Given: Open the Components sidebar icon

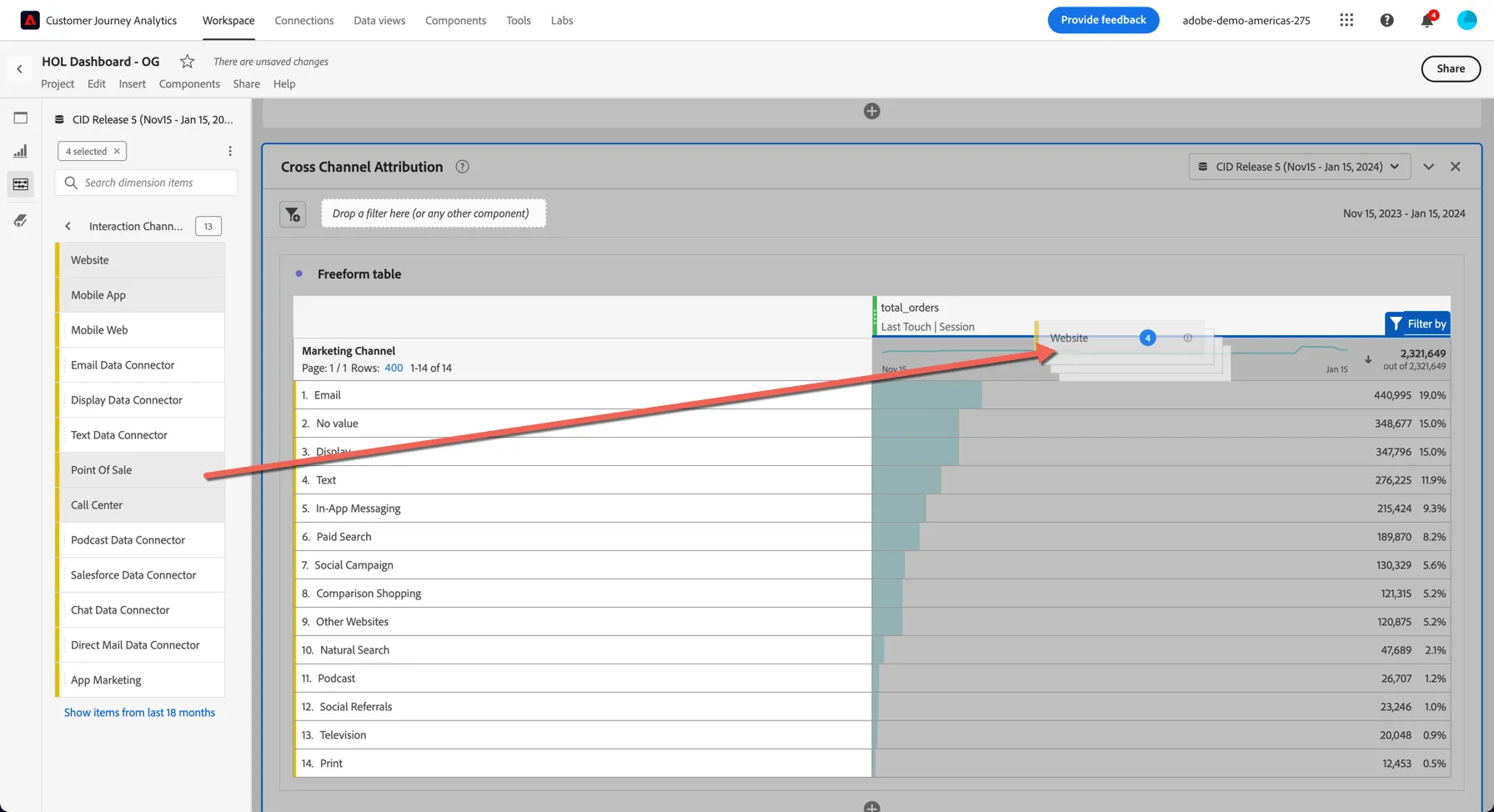Looking at the screenshot, I should pos(21,184).
